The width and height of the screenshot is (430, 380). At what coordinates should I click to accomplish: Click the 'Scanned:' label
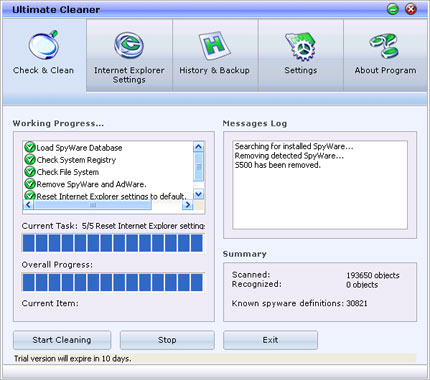pyautogui.click(x=251, y=275)
